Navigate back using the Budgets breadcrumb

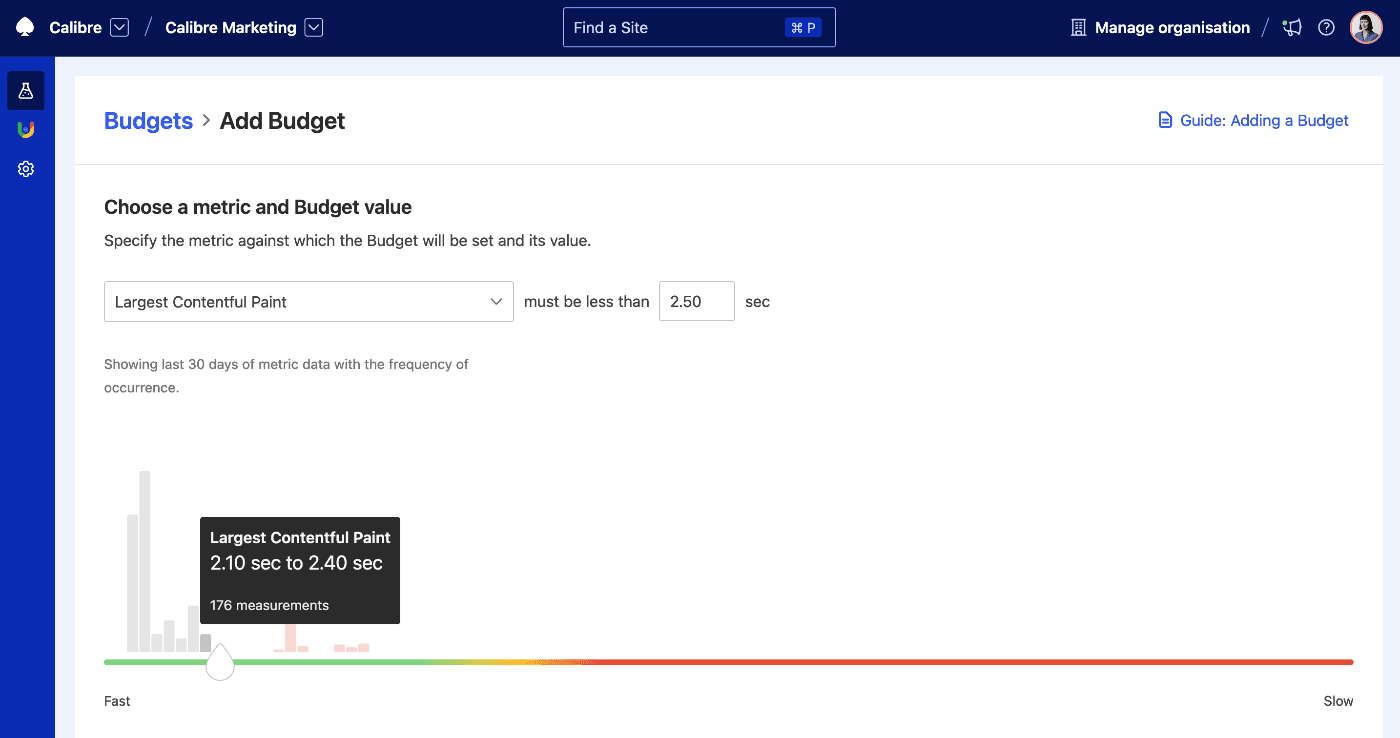point(148,120)
